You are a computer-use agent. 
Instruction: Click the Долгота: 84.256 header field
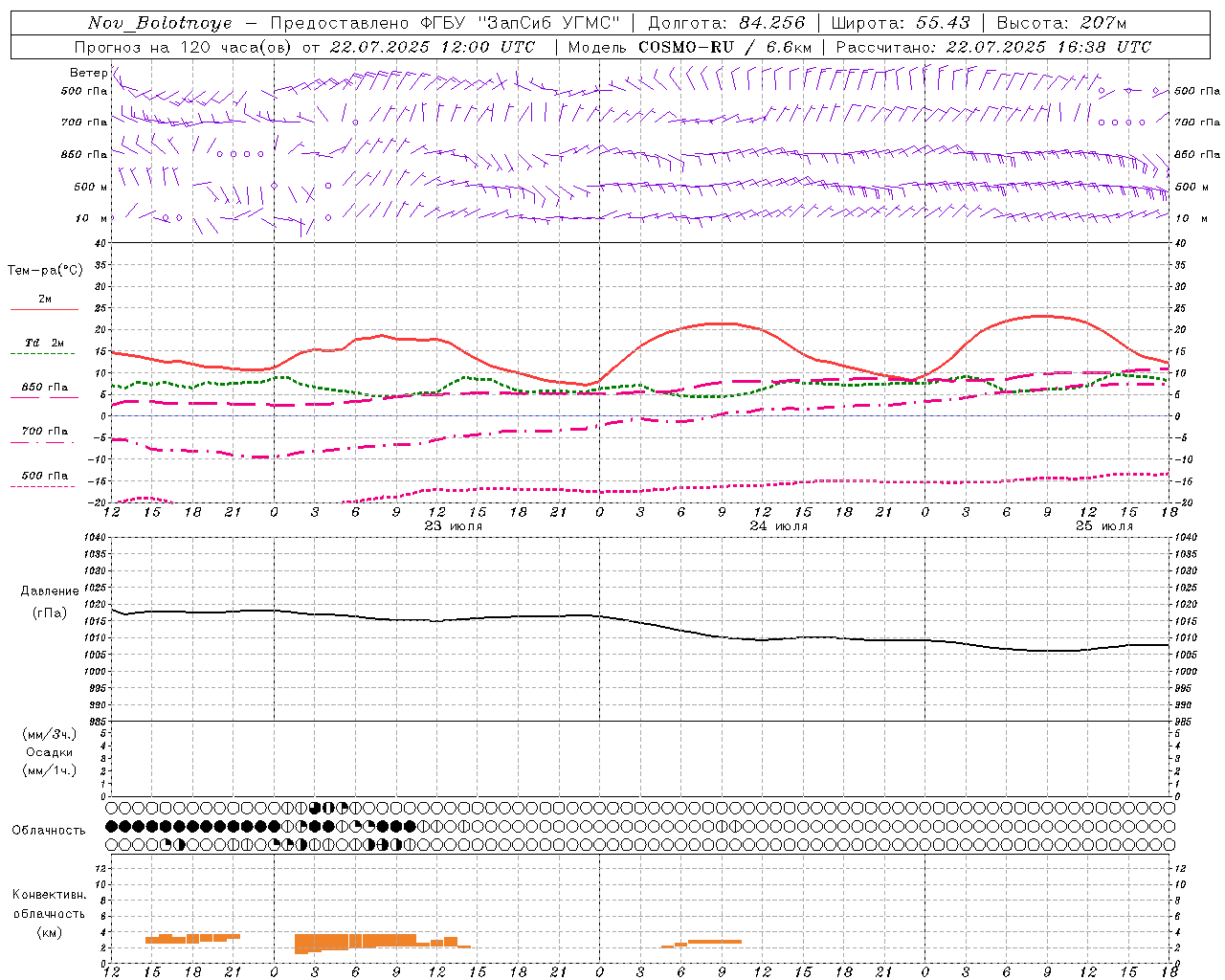point(726,23)
